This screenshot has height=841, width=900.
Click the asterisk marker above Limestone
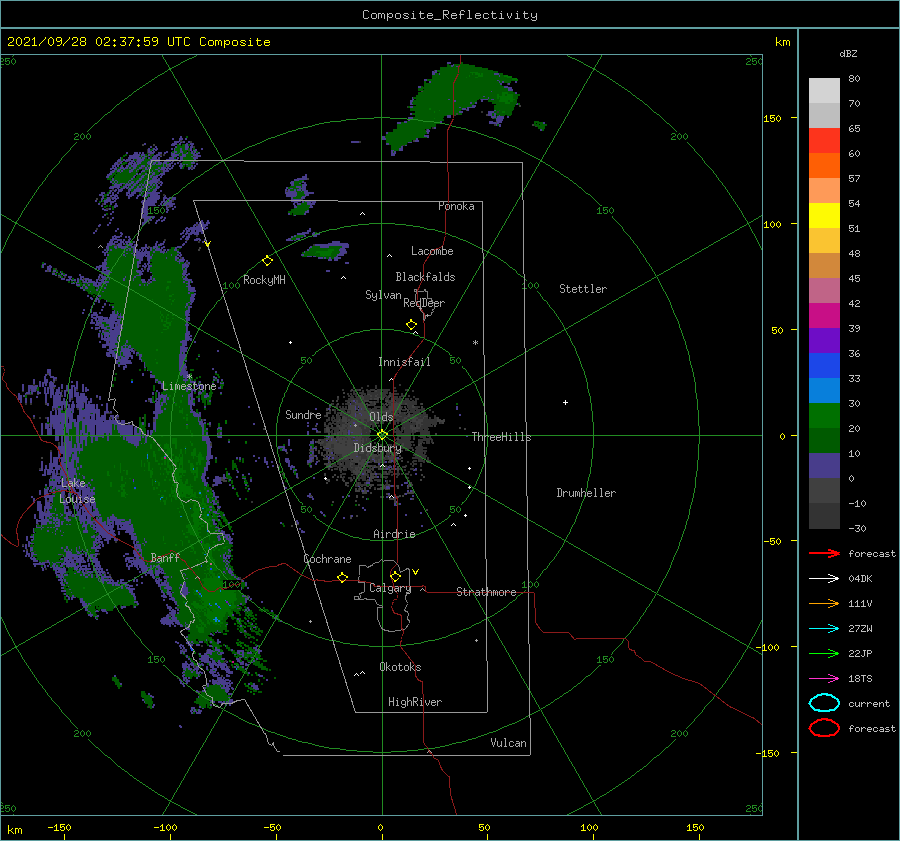point(189,377)
